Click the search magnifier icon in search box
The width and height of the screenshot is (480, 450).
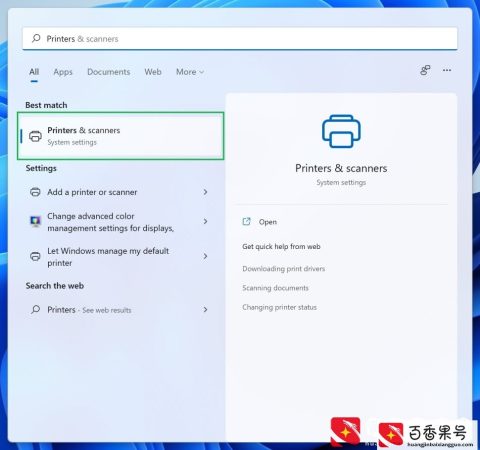point(36,39)
